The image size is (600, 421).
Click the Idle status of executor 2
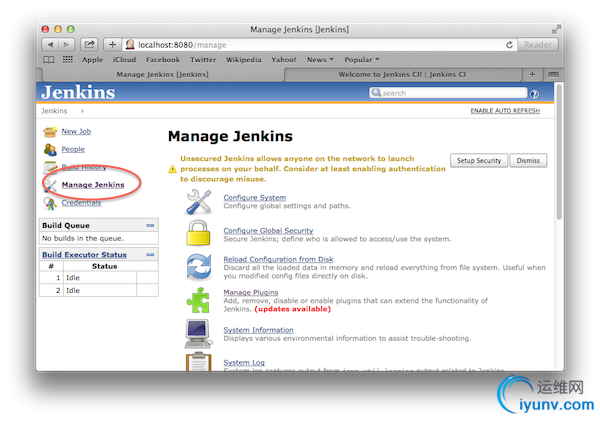point(73,290)
